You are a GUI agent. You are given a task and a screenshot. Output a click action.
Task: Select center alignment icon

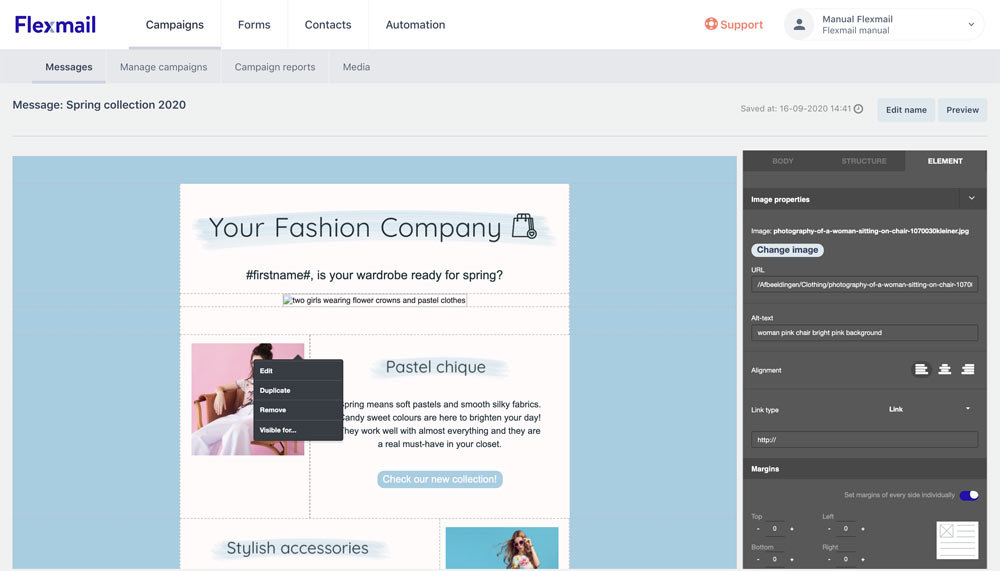pos(944,370)
